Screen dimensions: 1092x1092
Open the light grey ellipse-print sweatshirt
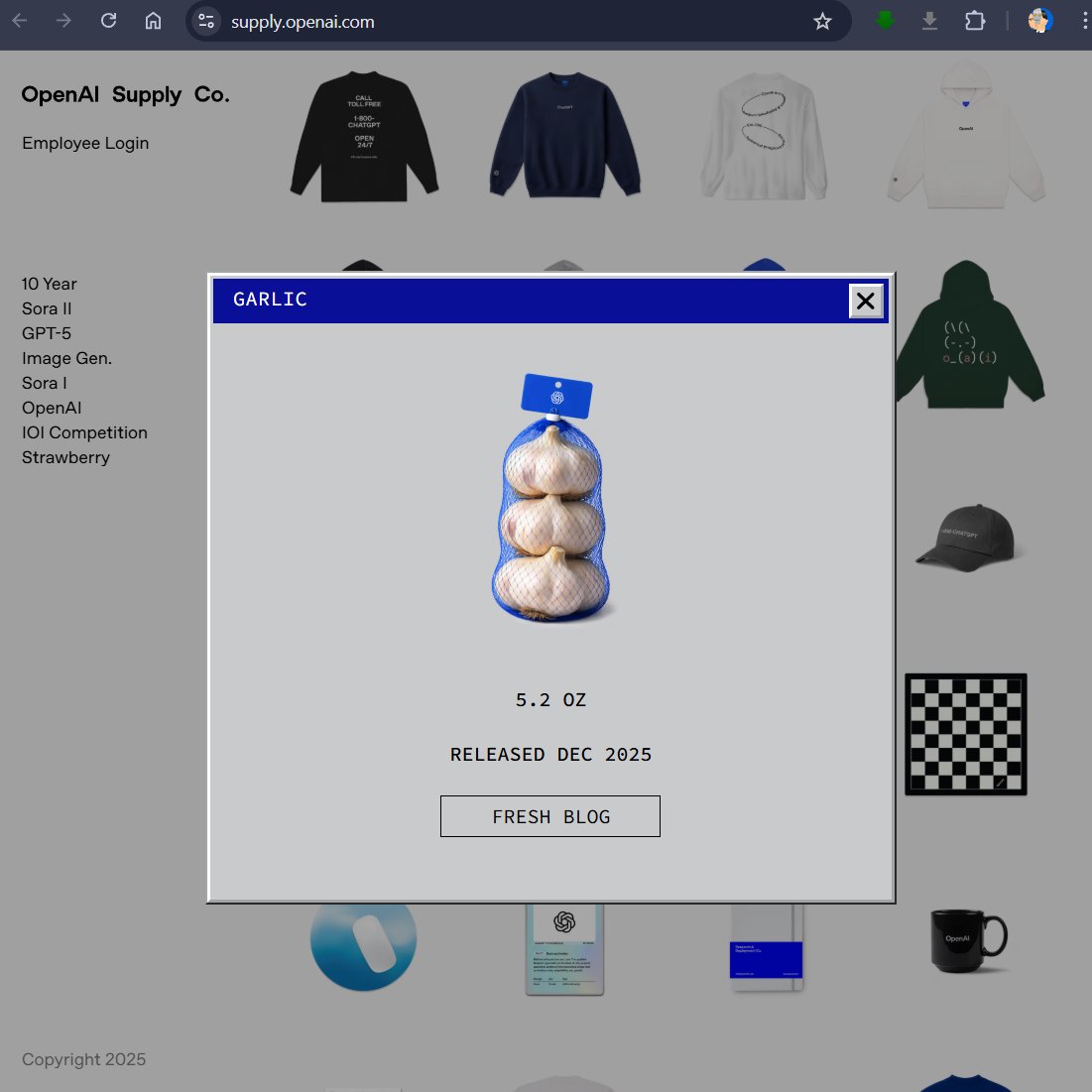(x=765, y=137)
